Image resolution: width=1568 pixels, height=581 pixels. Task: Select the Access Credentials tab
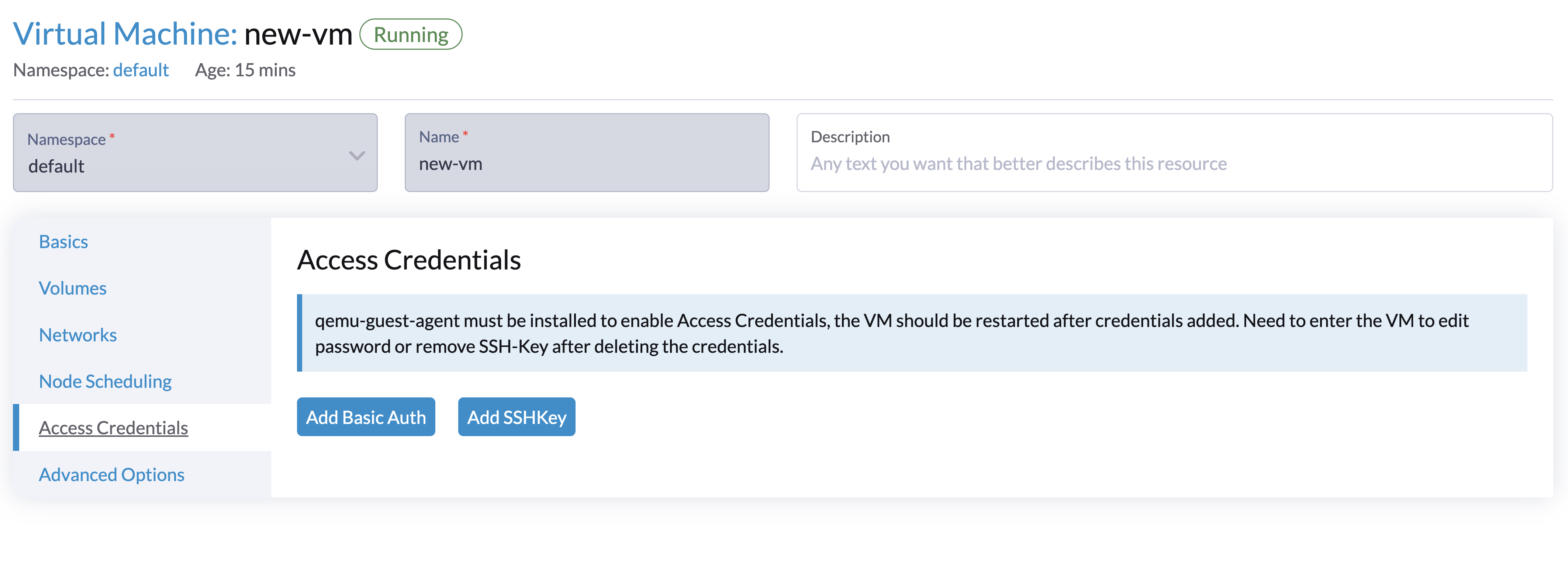pos(113,428)
